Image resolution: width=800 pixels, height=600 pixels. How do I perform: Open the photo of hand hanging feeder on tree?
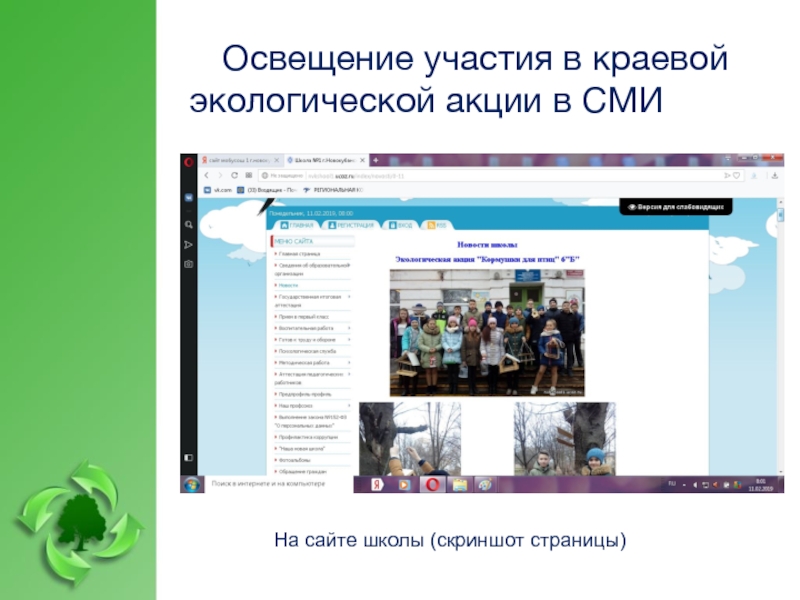click(410, 439)
